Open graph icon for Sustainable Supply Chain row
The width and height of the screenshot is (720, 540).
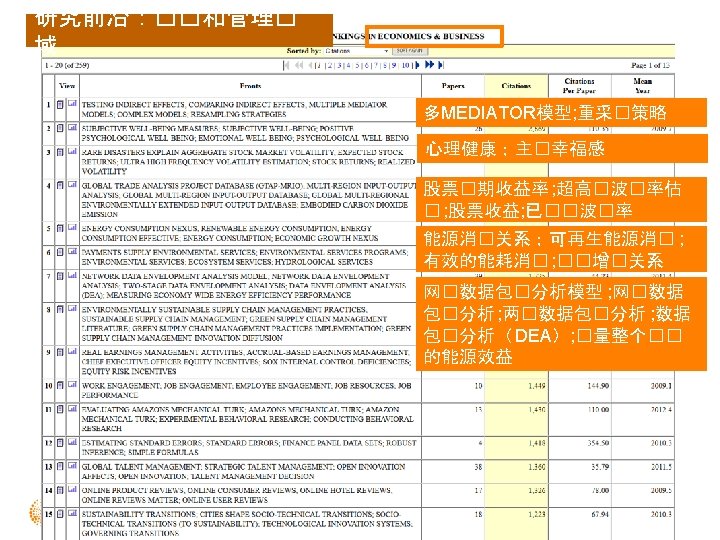[72, 309]
